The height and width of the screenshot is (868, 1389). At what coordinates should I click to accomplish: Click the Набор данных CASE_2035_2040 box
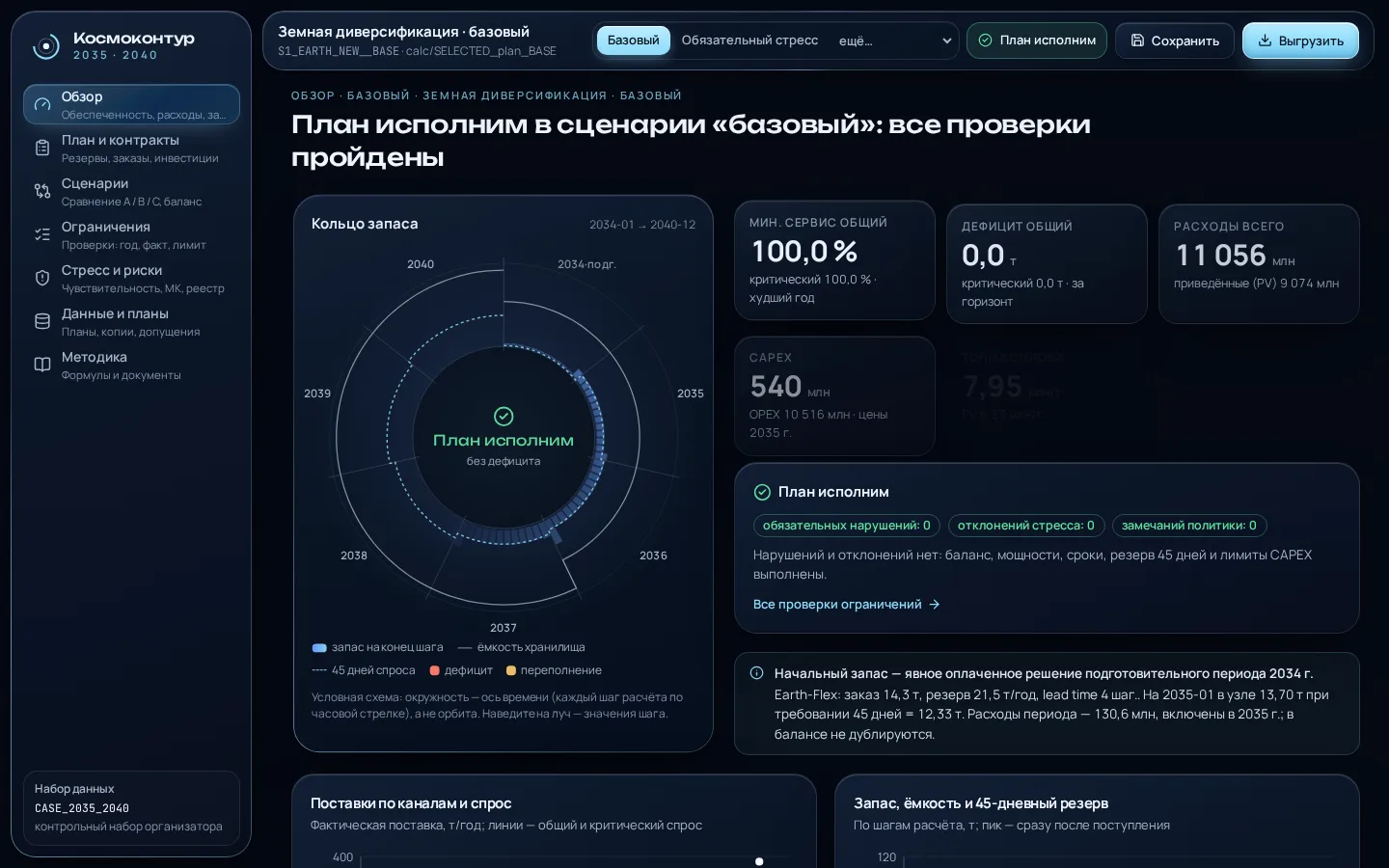131,808
